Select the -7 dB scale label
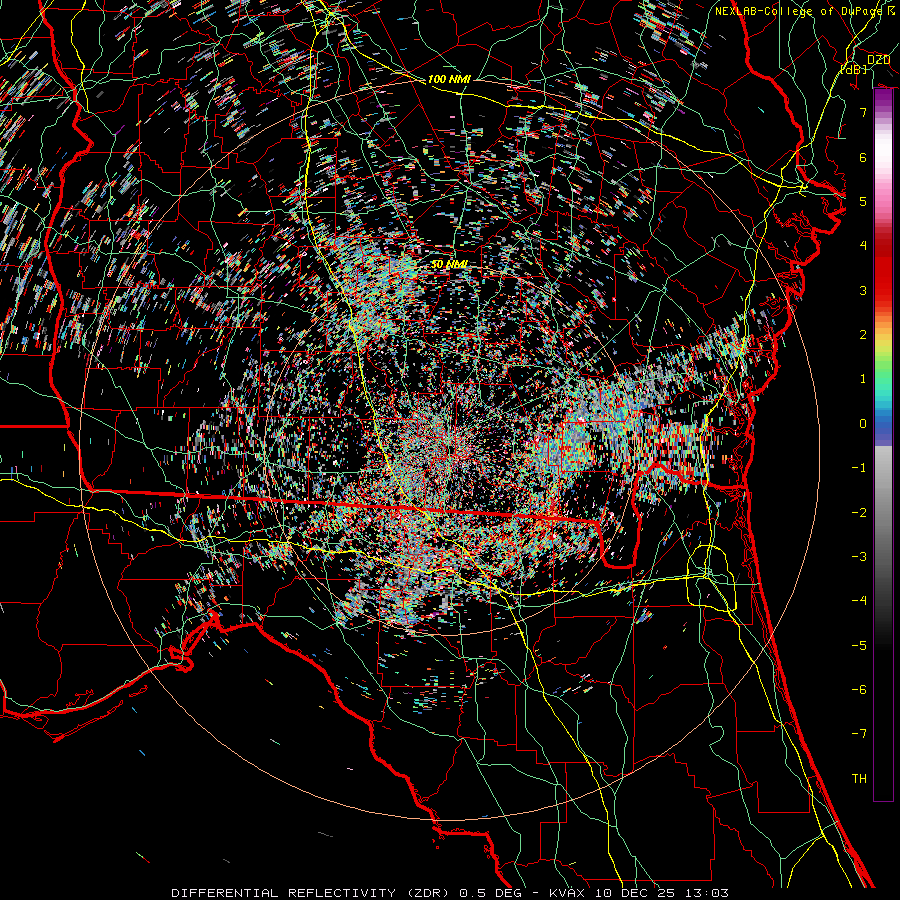 859,734
